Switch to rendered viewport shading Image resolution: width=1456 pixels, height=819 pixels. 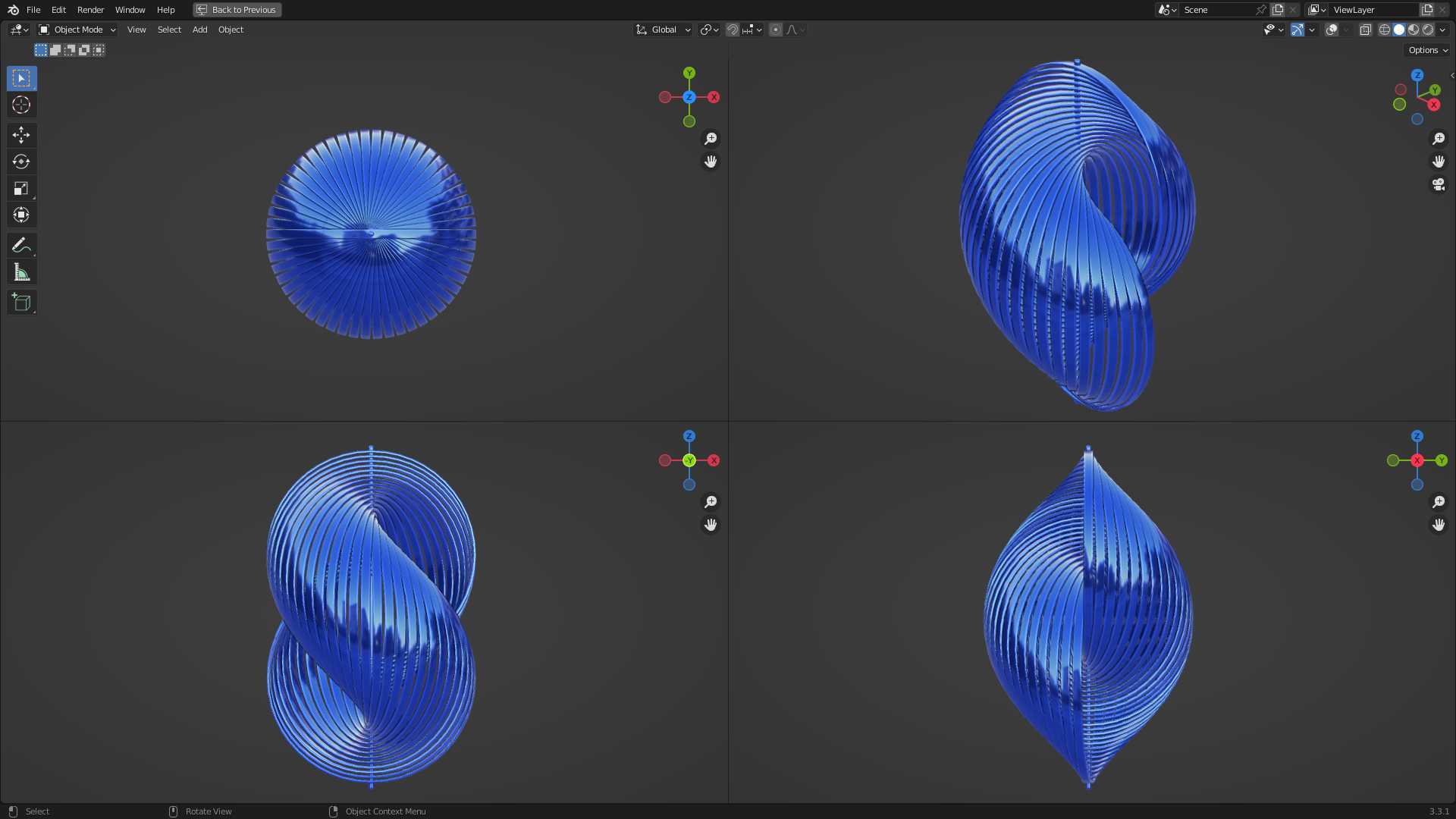1428,30
